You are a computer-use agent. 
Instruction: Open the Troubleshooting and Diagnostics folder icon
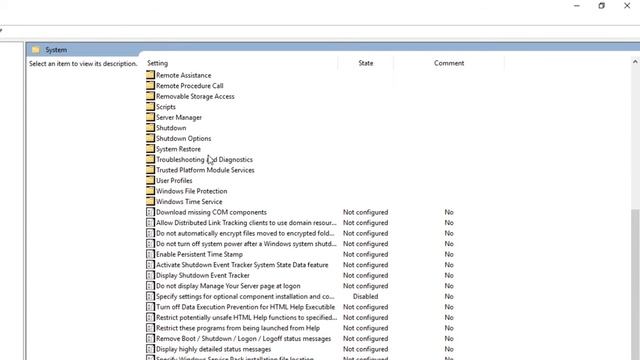[x=150, y=160]
